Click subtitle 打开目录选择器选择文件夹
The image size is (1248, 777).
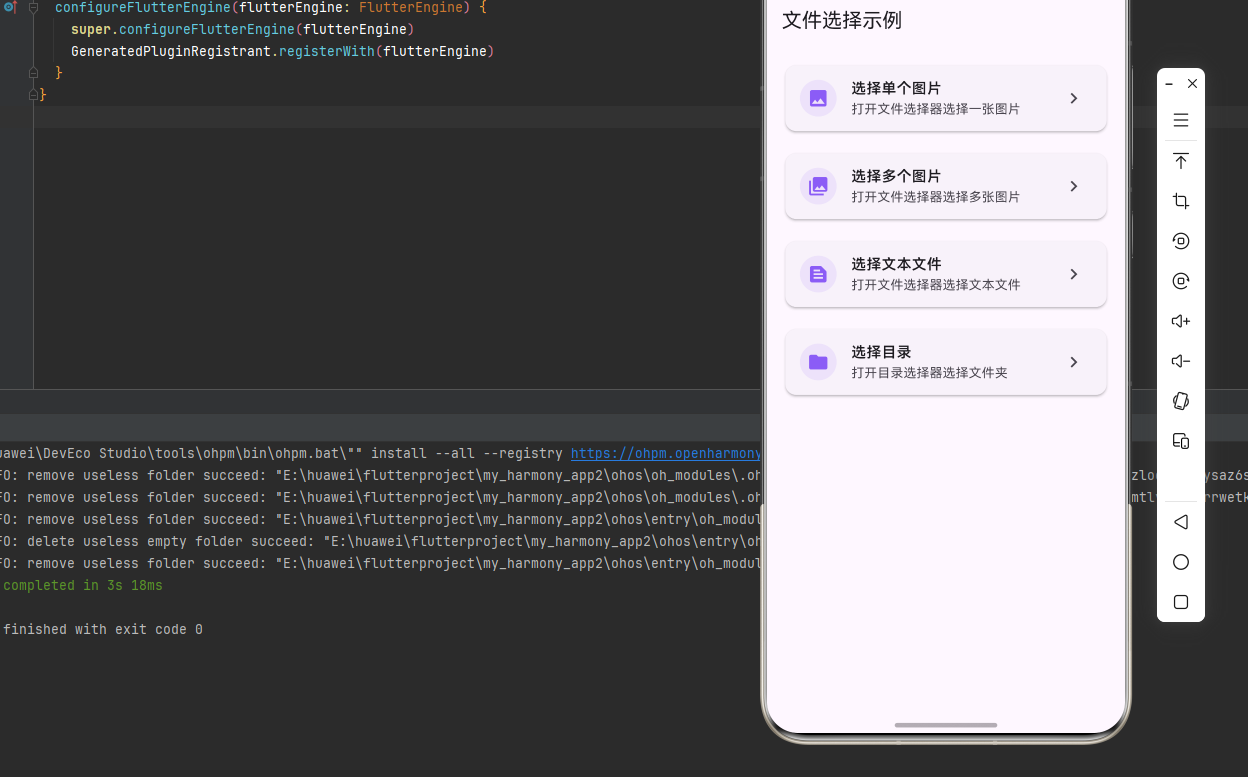929,373
